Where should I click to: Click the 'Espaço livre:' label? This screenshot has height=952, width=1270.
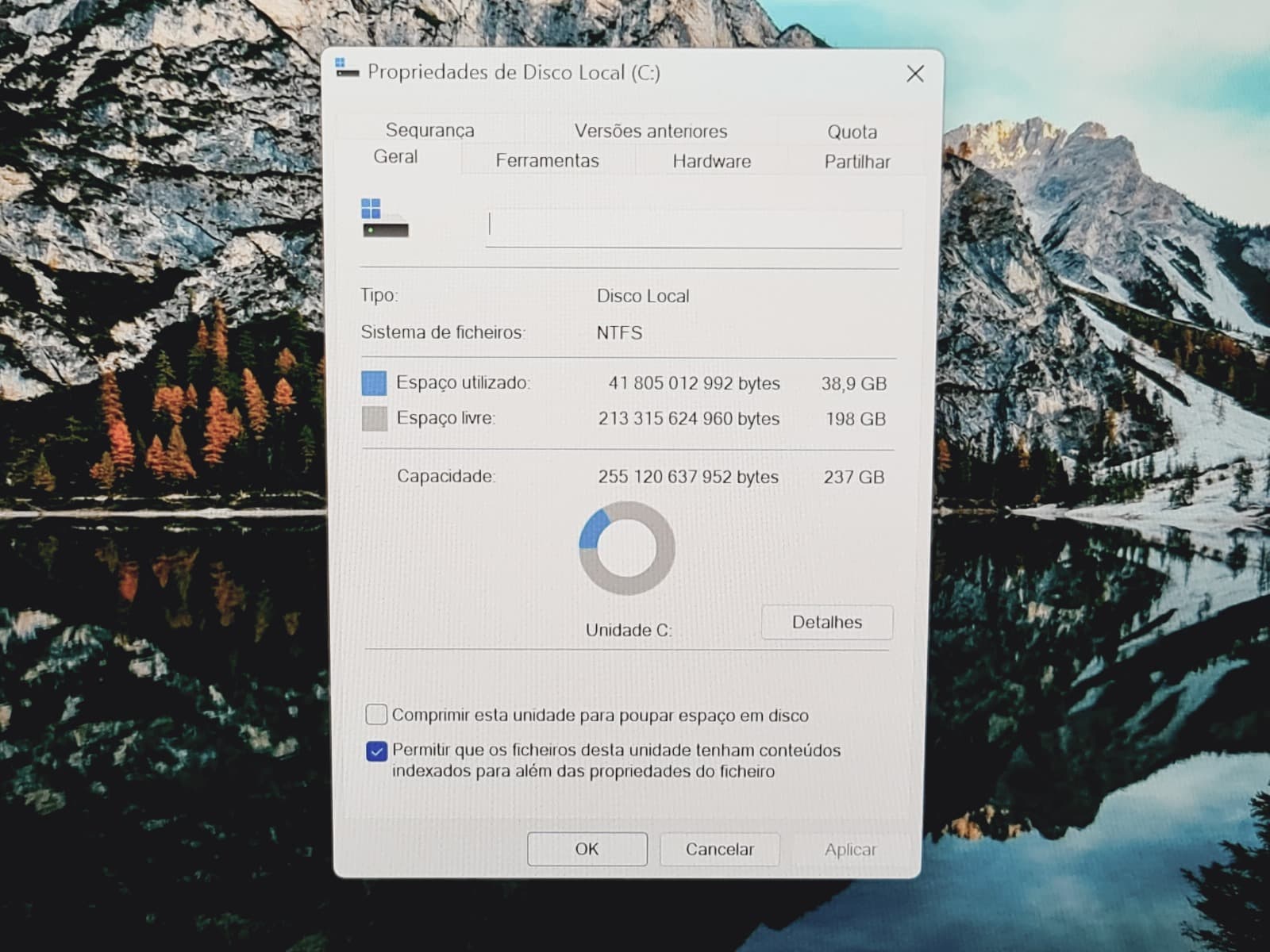click(x=445, y=418)
